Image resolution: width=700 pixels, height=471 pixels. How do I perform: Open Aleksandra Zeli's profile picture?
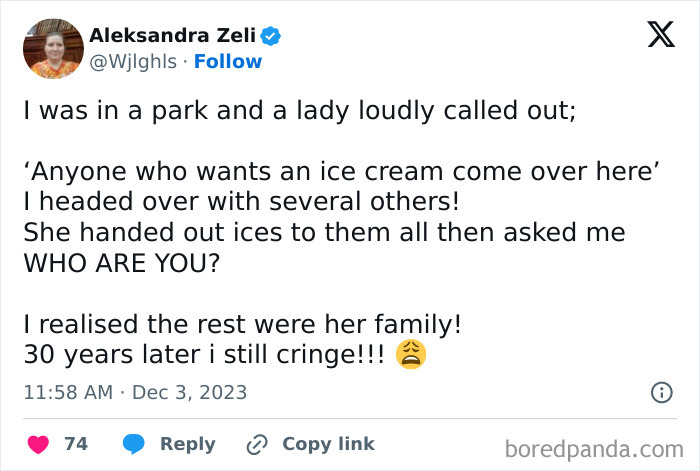click(51, 48)
